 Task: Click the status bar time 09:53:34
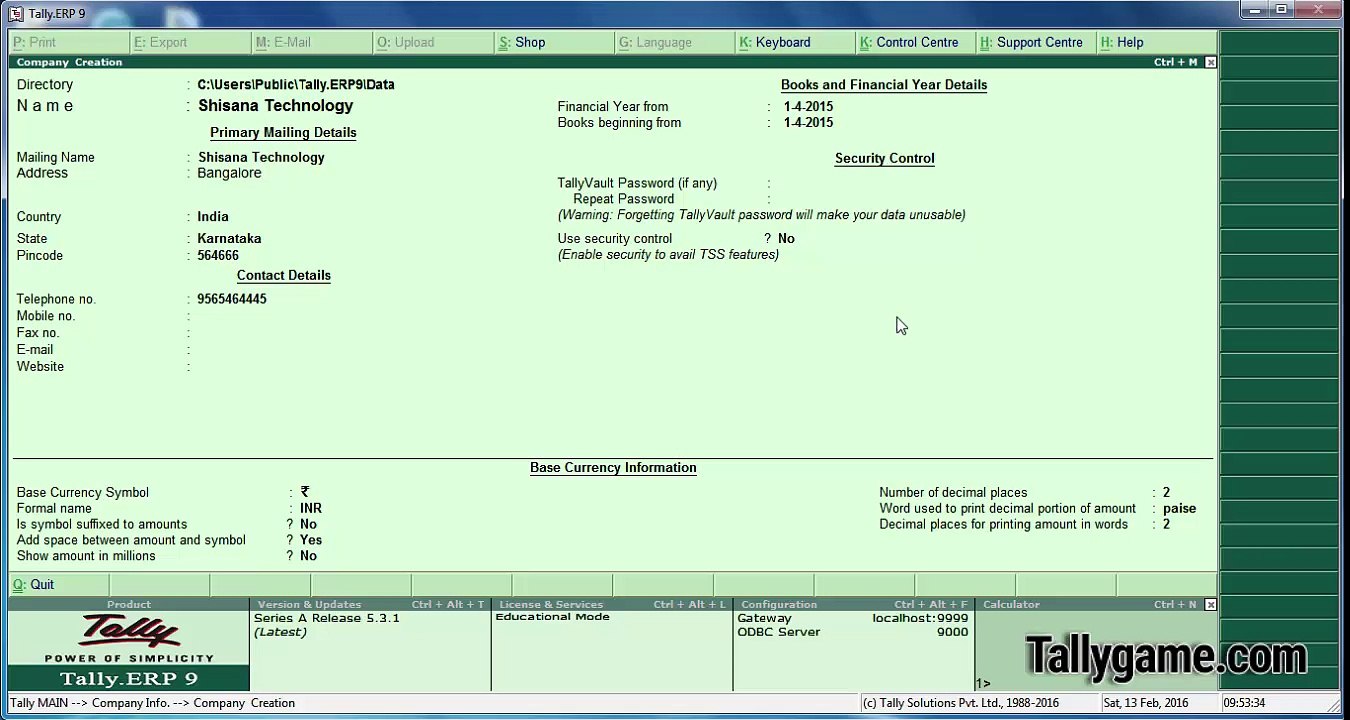1244,703
